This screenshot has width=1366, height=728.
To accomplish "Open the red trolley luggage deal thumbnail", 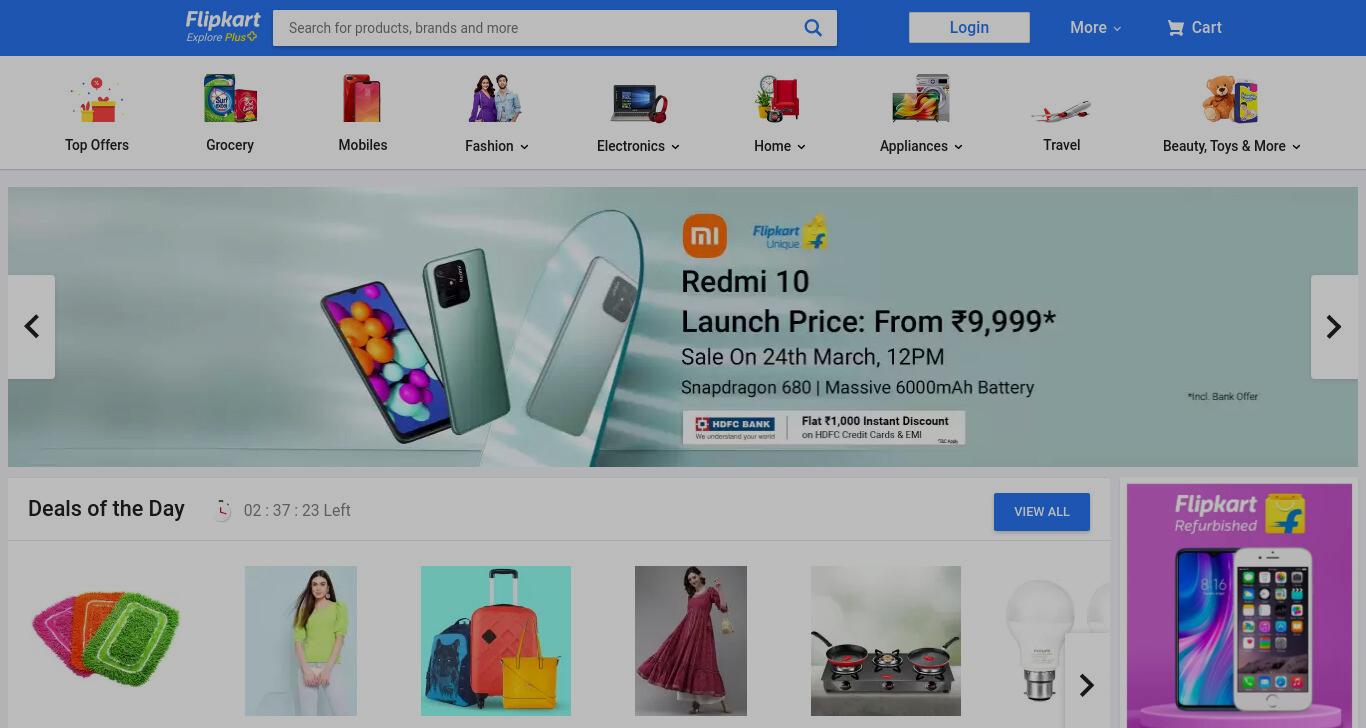I will [x=496, y=641].
